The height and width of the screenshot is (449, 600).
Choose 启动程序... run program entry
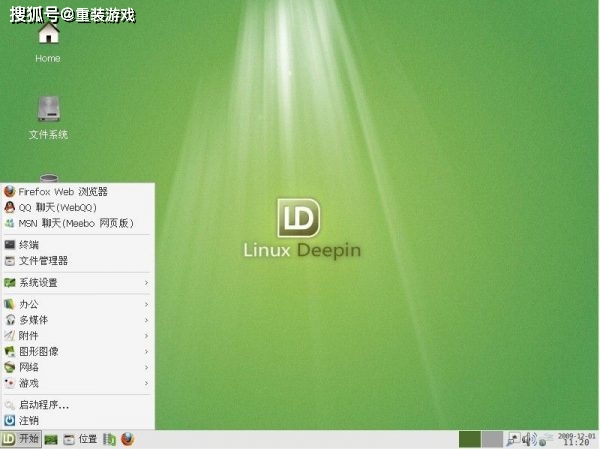(78, 405)
